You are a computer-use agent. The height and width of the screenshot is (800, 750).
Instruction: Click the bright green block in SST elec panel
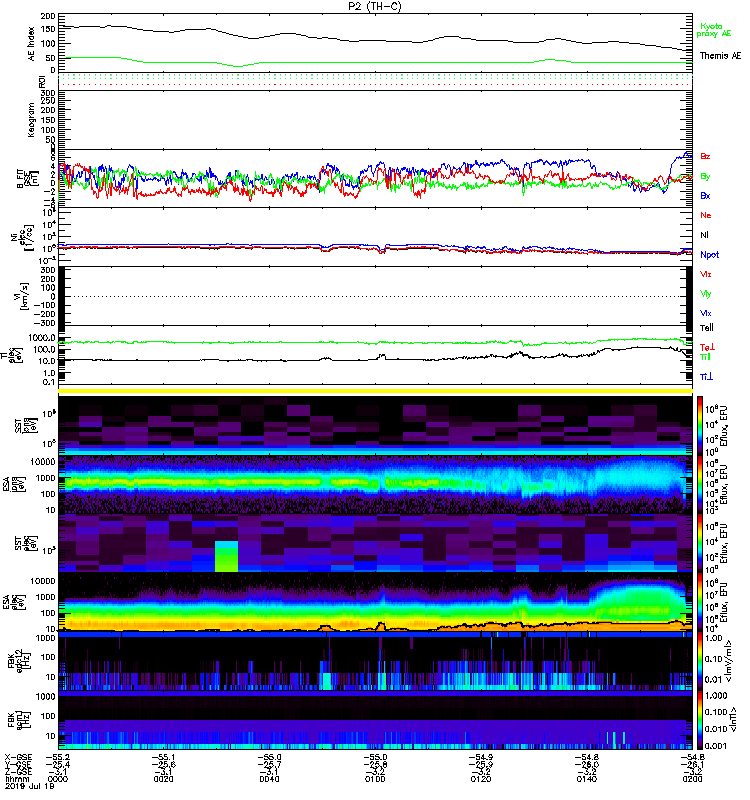226,556
